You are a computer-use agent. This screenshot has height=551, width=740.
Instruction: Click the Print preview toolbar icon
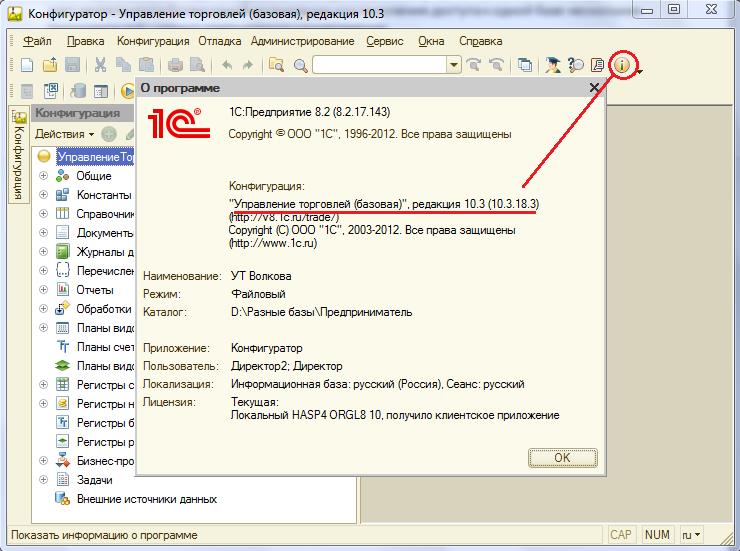[197, 65]
